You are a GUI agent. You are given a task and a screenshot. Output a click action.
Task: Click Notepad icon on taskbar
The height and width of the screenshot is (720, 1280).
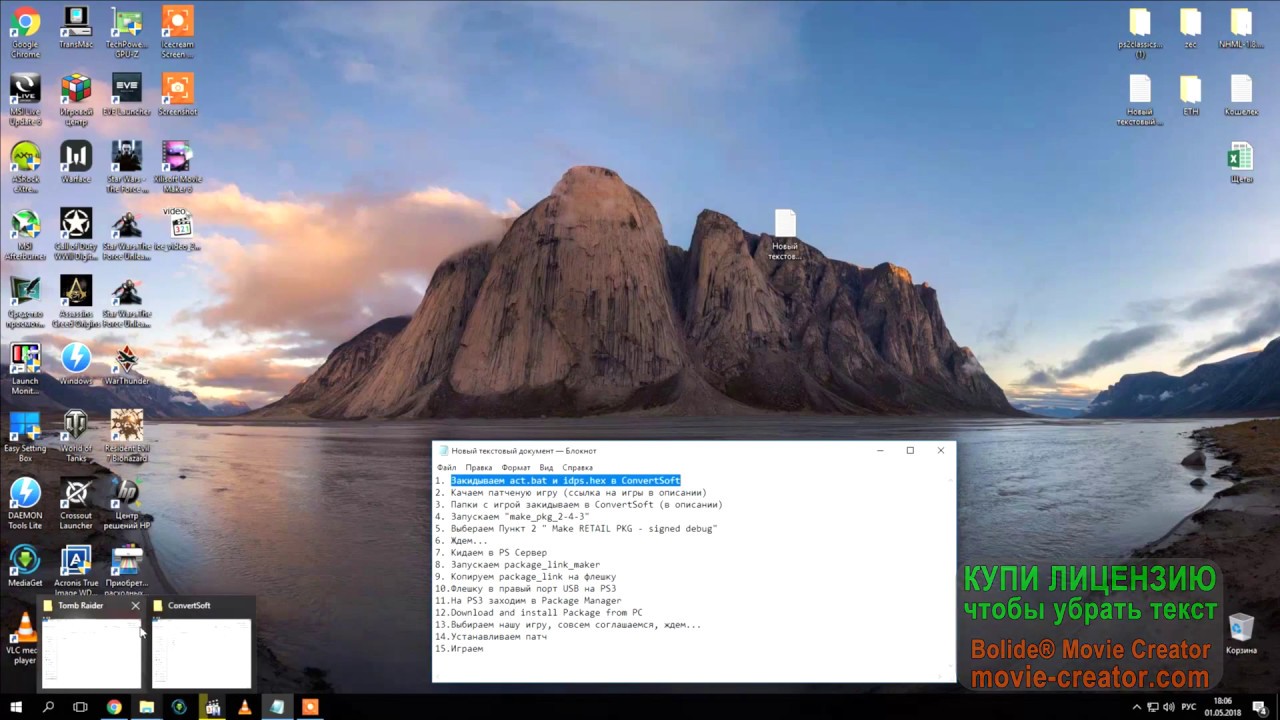pyautogui.click(x=277, y=707)
